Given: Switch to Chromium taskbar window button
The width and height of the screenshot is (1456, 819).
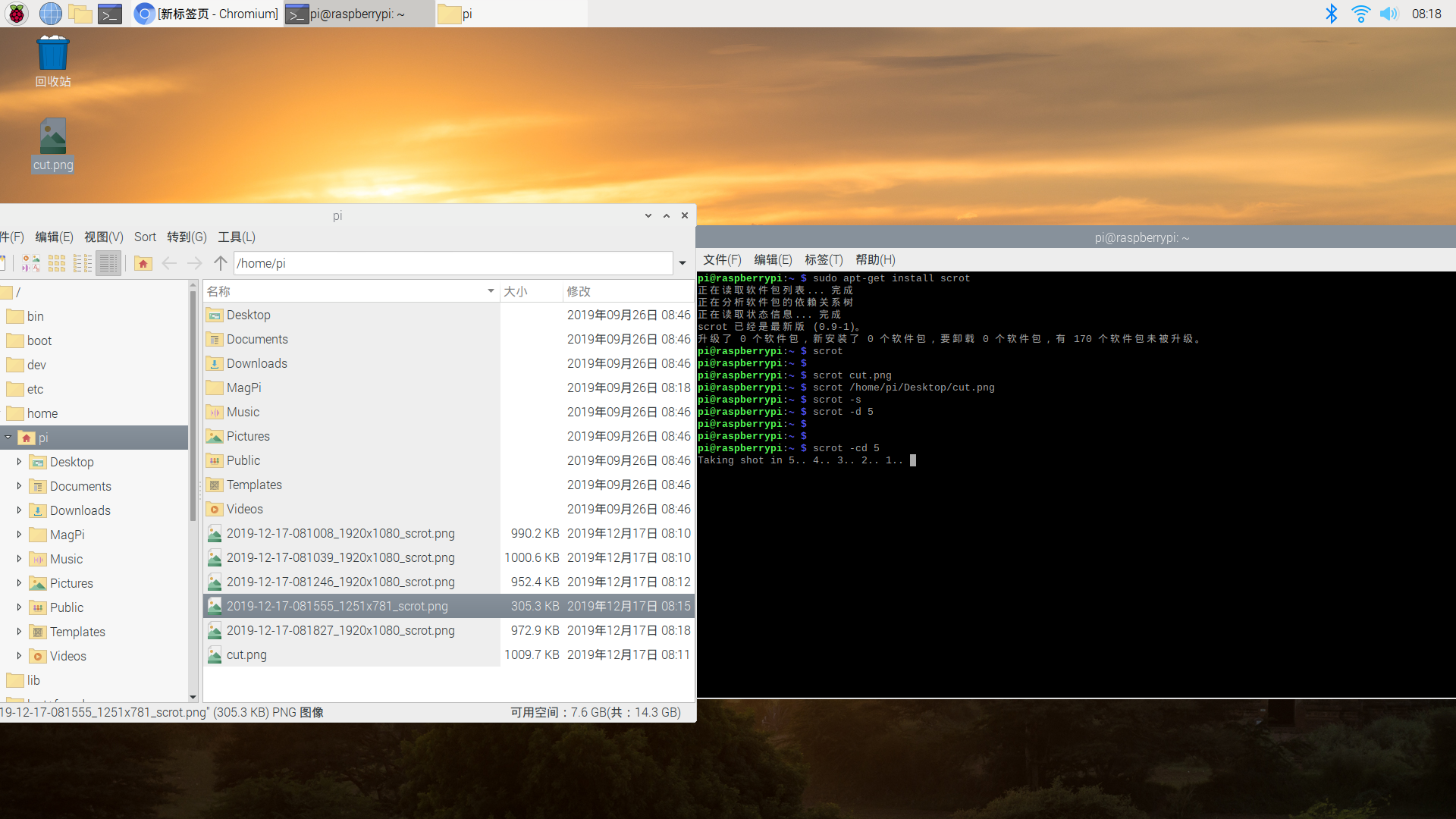Looking at the screenshot, I should (208, 14).
